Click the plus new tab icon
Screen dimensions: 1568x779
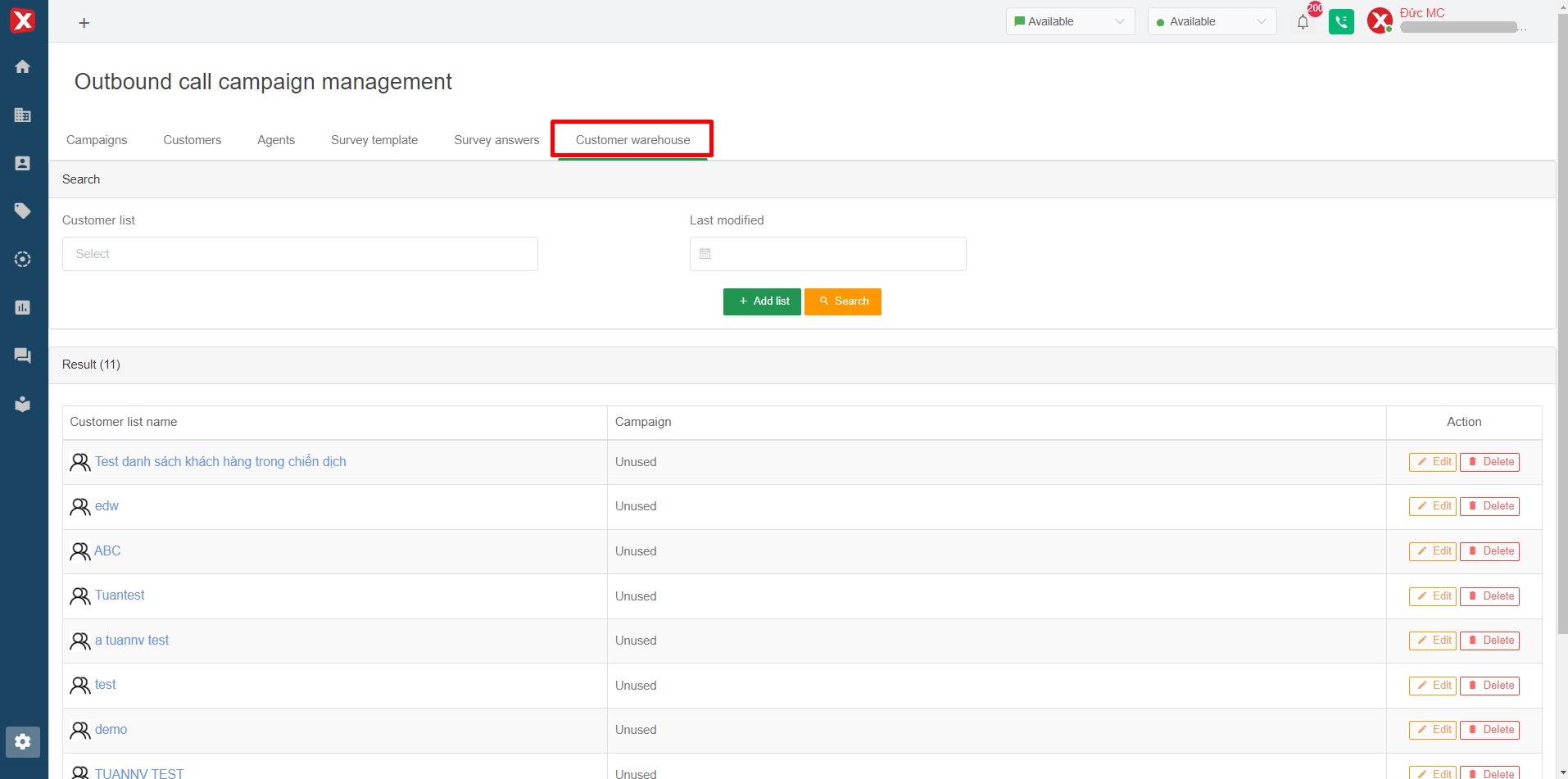click(x=84, y=23)
